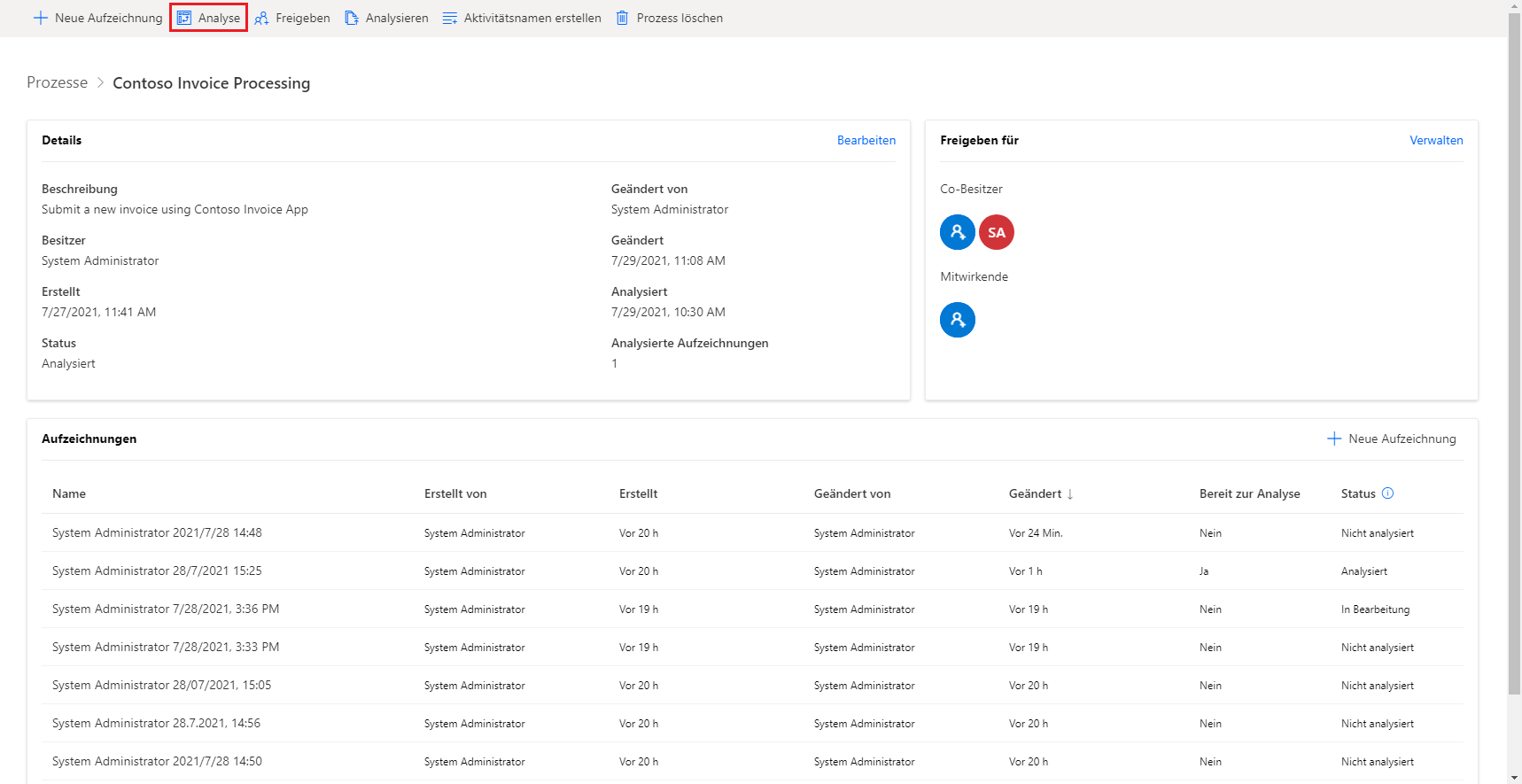Go back to Prozesse breadcrumb
Viewport: 1522px width, 784px height.
point(58,82)
